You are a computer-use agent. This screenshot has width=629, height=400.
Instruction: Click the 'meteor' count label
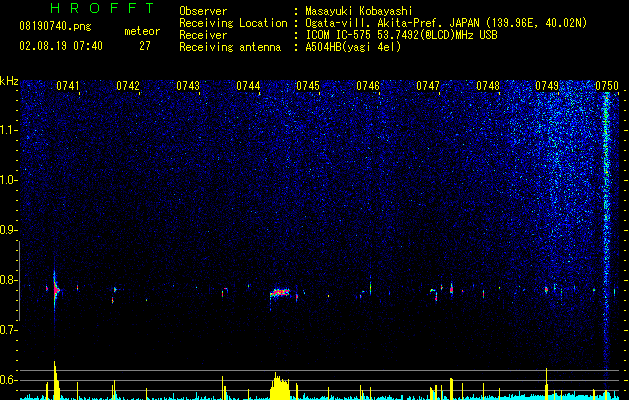pos(142,31)
